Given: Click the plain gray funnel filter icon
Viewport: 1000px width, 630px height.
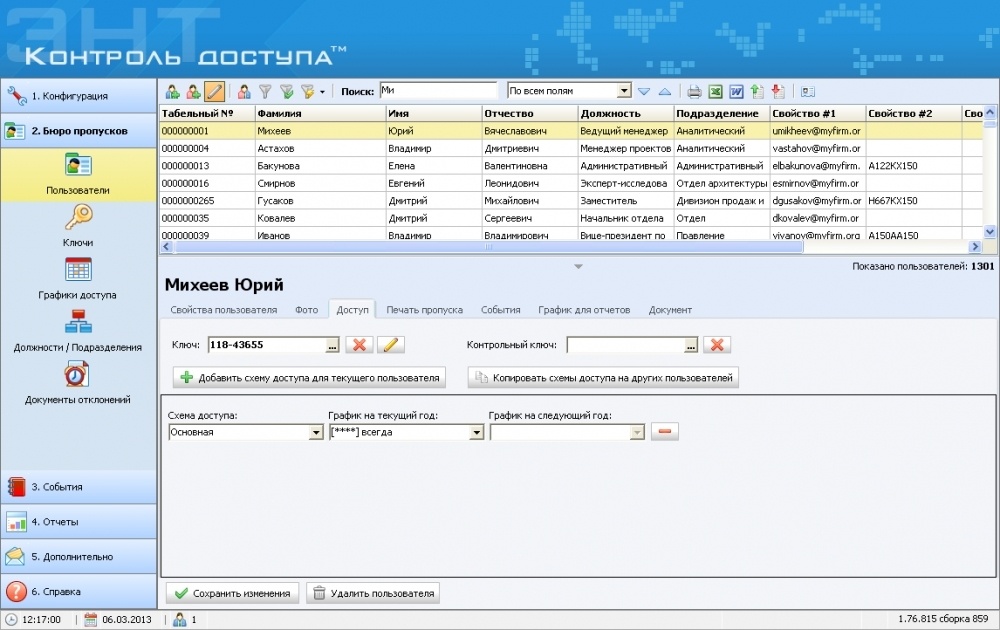Looking at the screenshot, I should tap(265, 92).
